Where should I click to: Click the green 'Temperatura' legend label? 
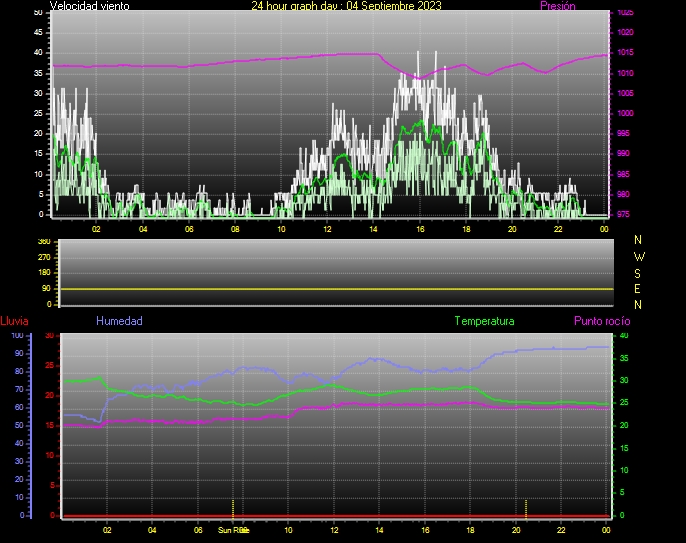(x=484, y=321)
